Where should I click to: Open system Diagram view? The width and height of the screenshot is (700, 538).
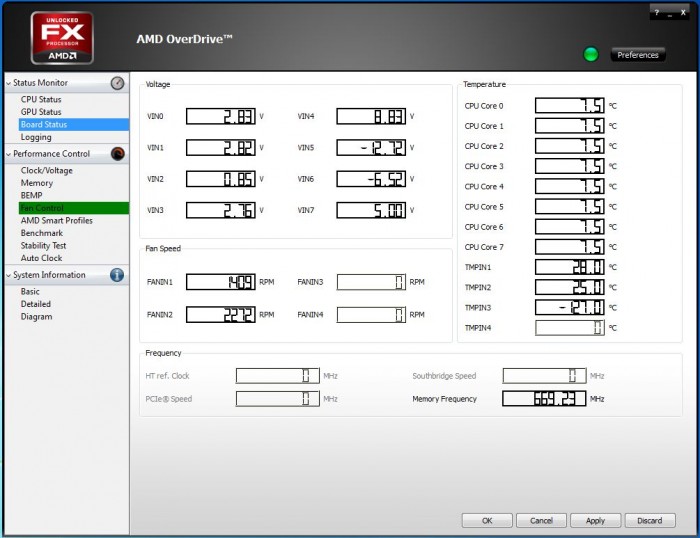36,316
